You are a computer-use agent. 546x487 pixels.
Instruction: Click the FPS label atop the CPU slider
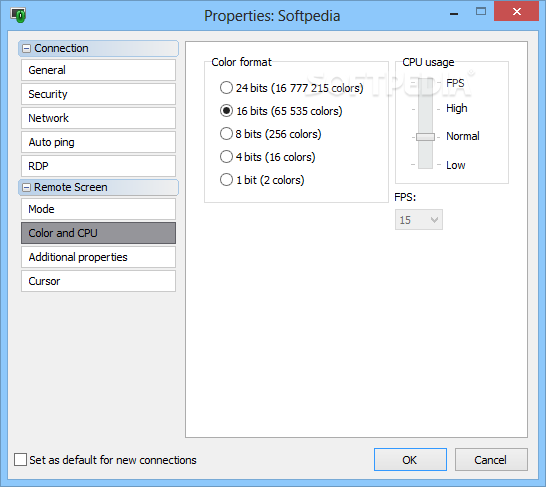click(x=455, y=83)
